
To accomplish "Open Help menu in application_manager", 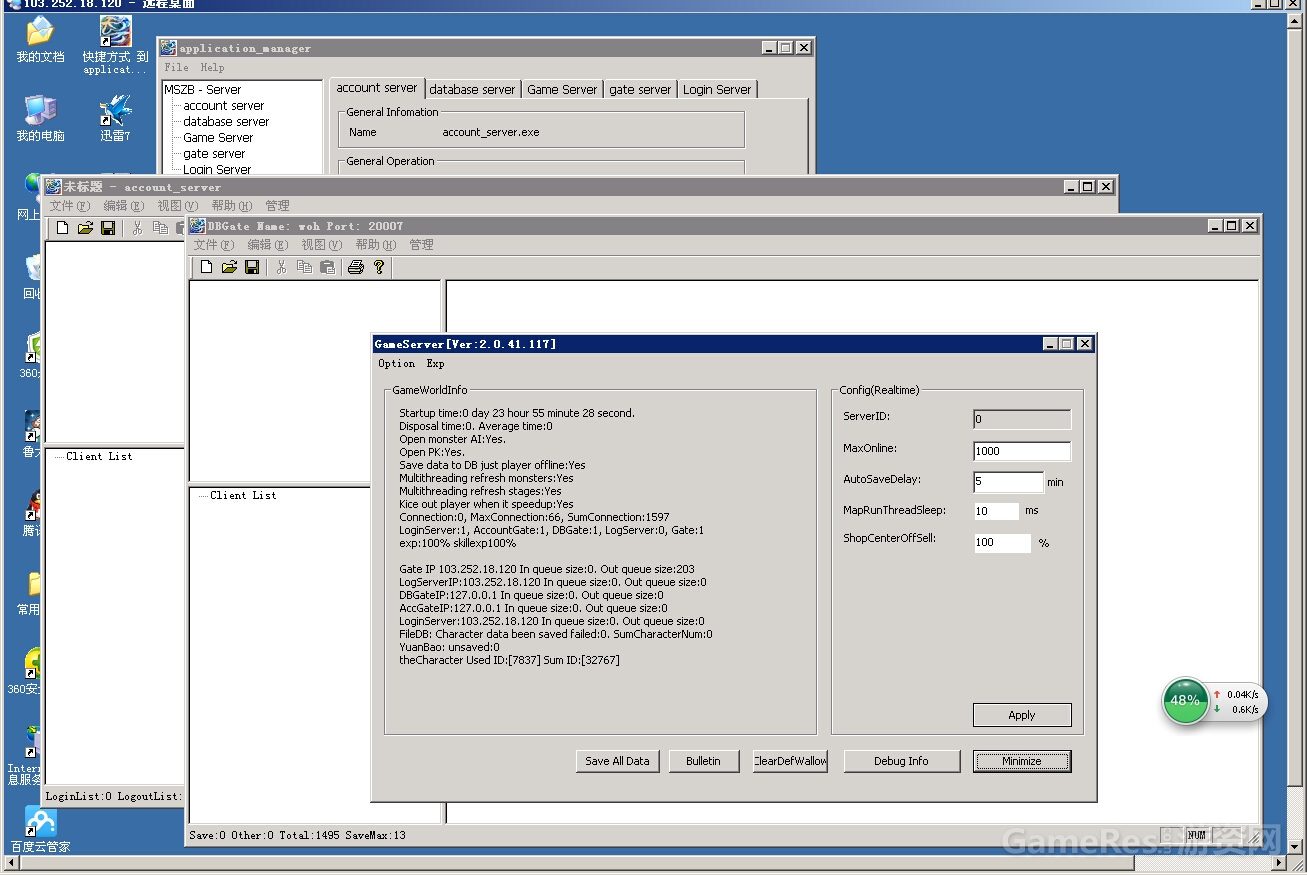I will [212, 67].
